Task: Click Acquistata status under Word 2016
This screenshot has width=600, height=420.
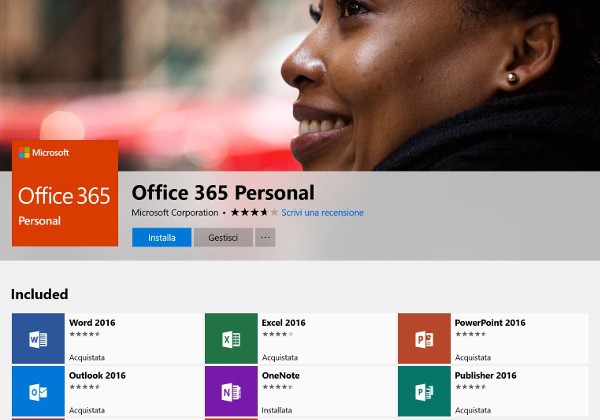Action: pyautogui.click(x=87, y=358)
